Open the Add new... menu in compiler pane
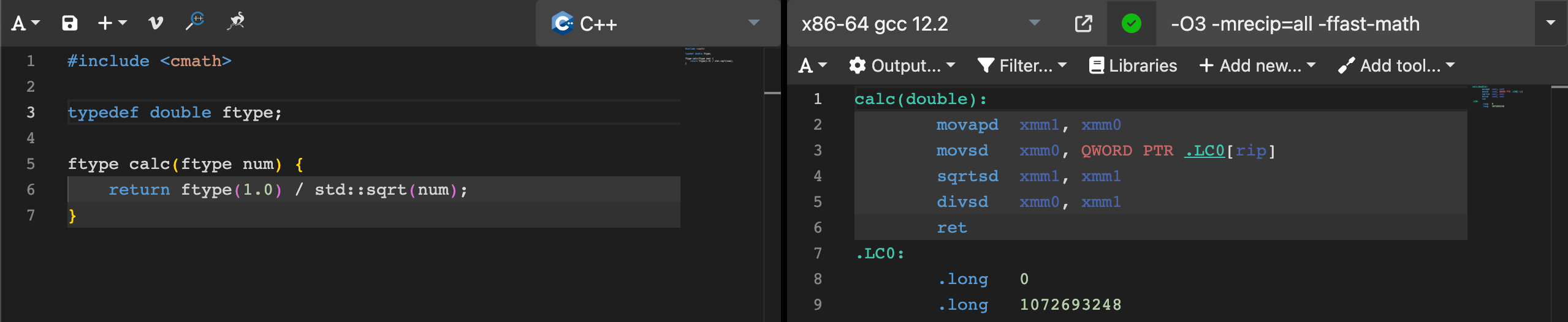Viewport: 1568px width, 322px height. pyautogui.click(x=1257, y=66)
